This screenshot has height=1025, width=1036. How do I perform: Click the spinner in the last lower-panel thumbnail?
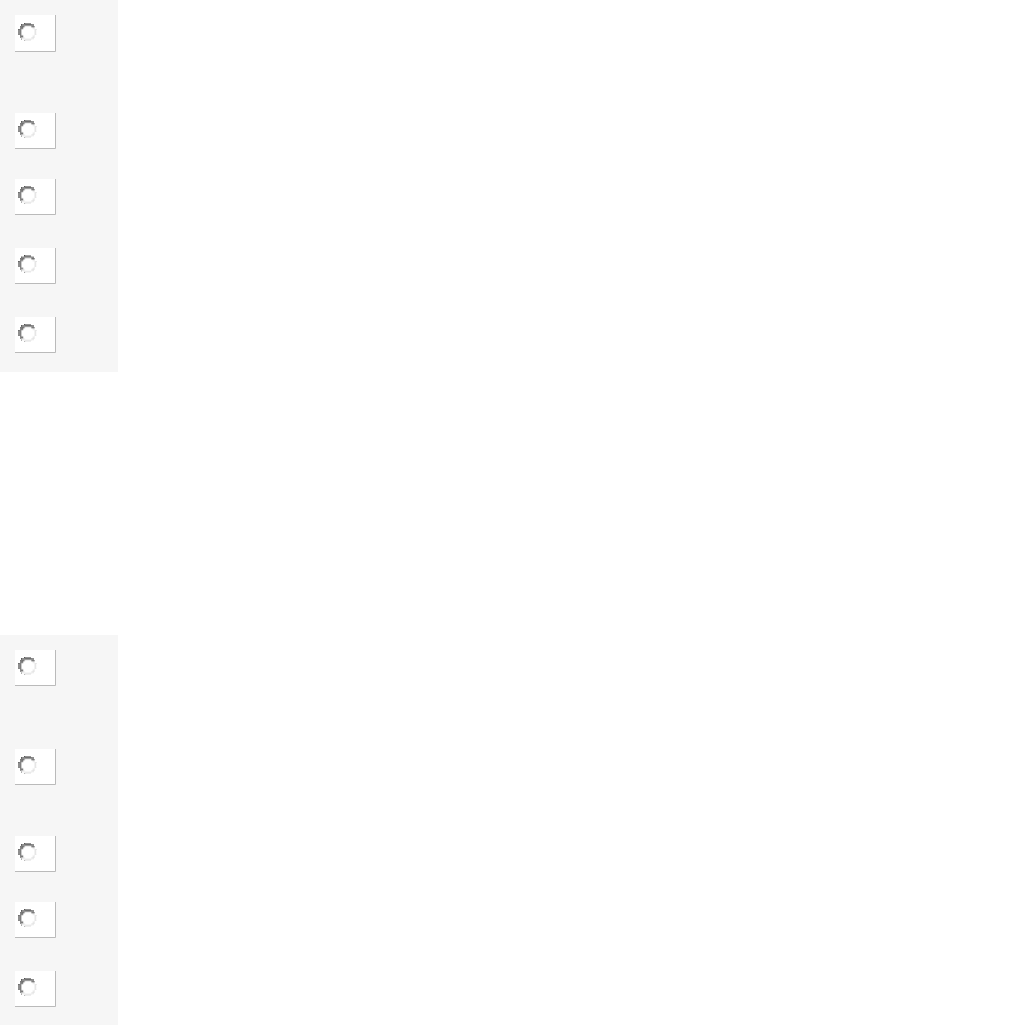[28, 987]
